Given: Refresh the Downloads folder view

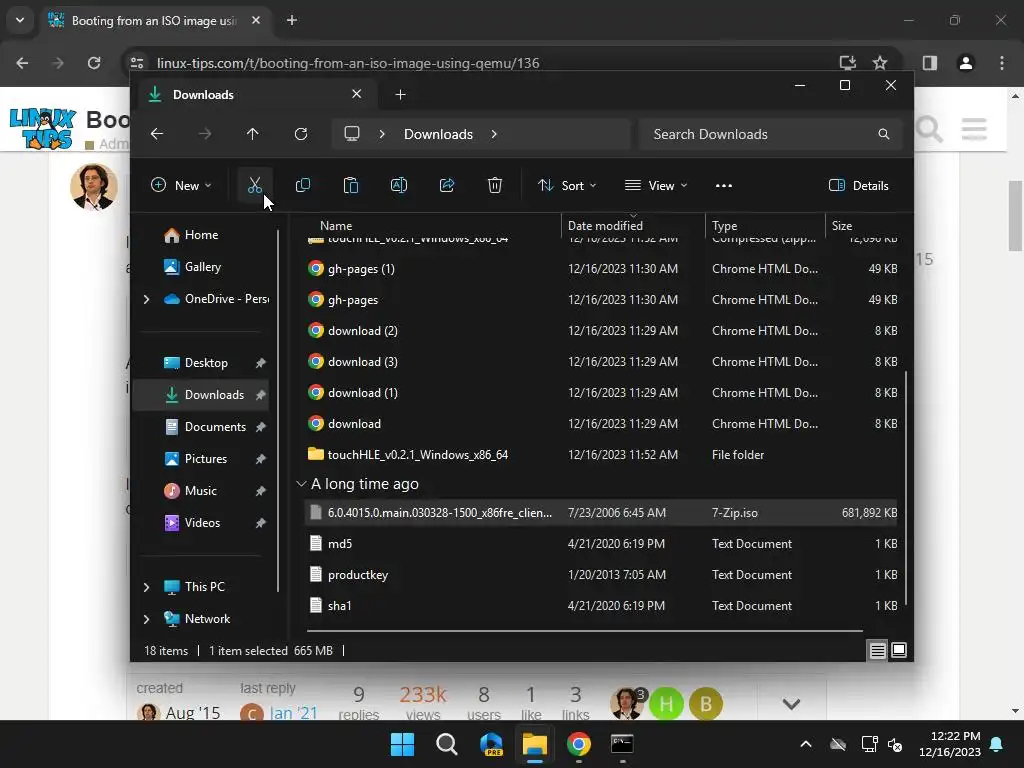Looking at the screenshot, I should [x=300, y=134].
